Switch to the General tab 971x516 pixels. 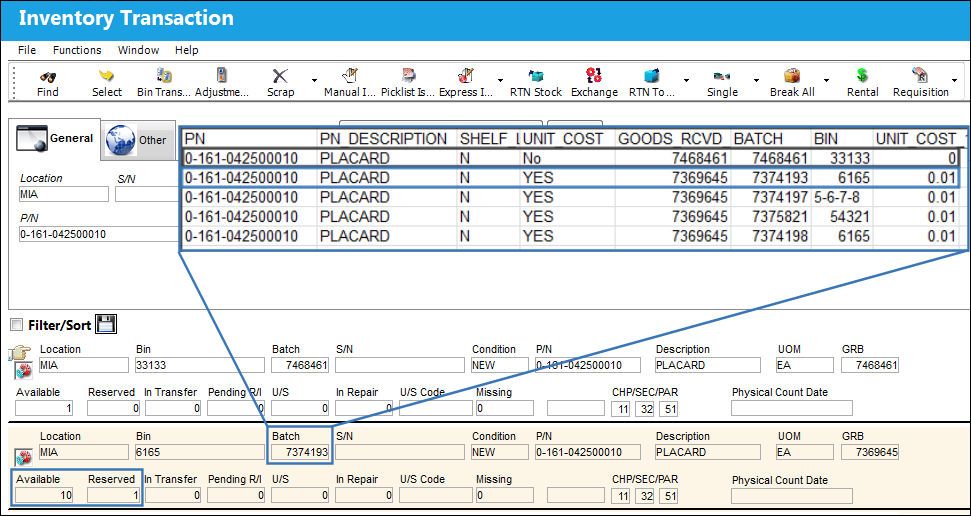pos(54,138)
